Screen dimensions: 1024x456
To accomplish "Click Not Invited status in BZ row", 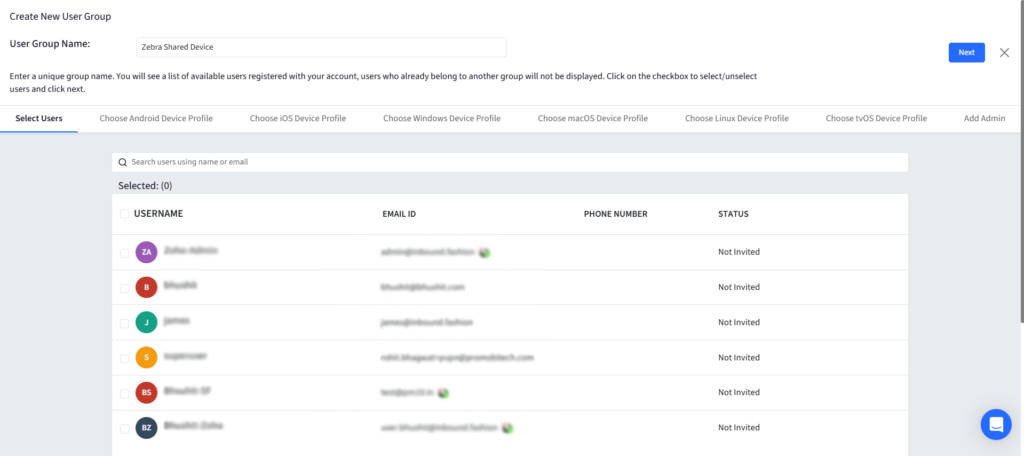I will 739,428.
